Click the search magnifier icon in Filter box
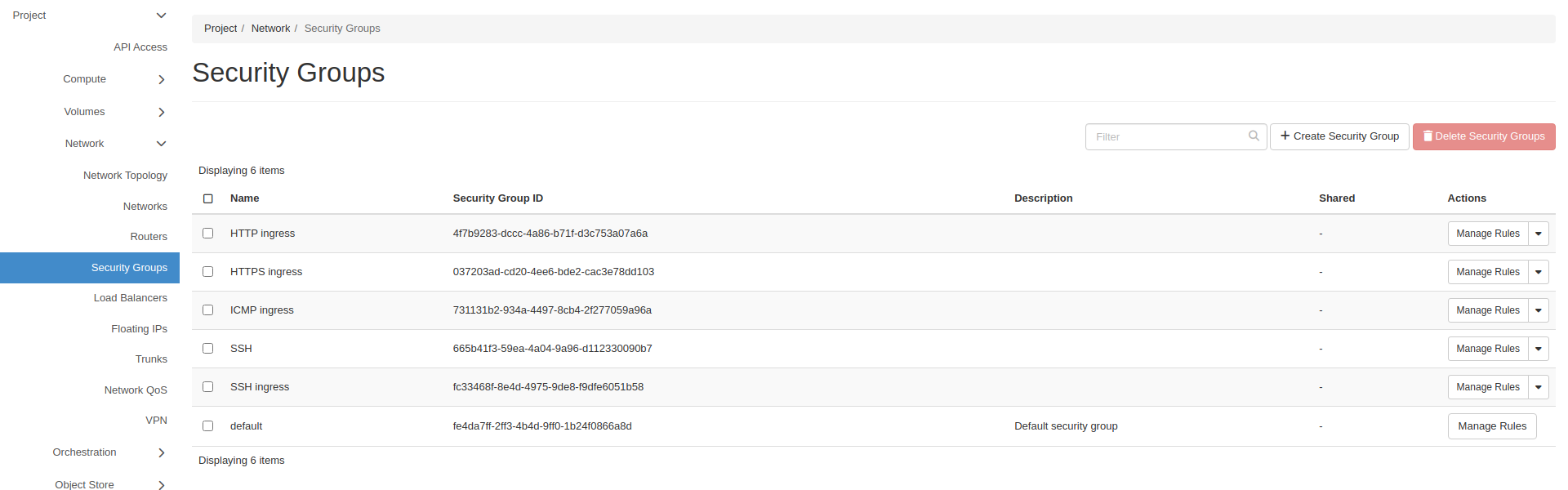This screenshot has height=490, width=1568. [1254, 136]
